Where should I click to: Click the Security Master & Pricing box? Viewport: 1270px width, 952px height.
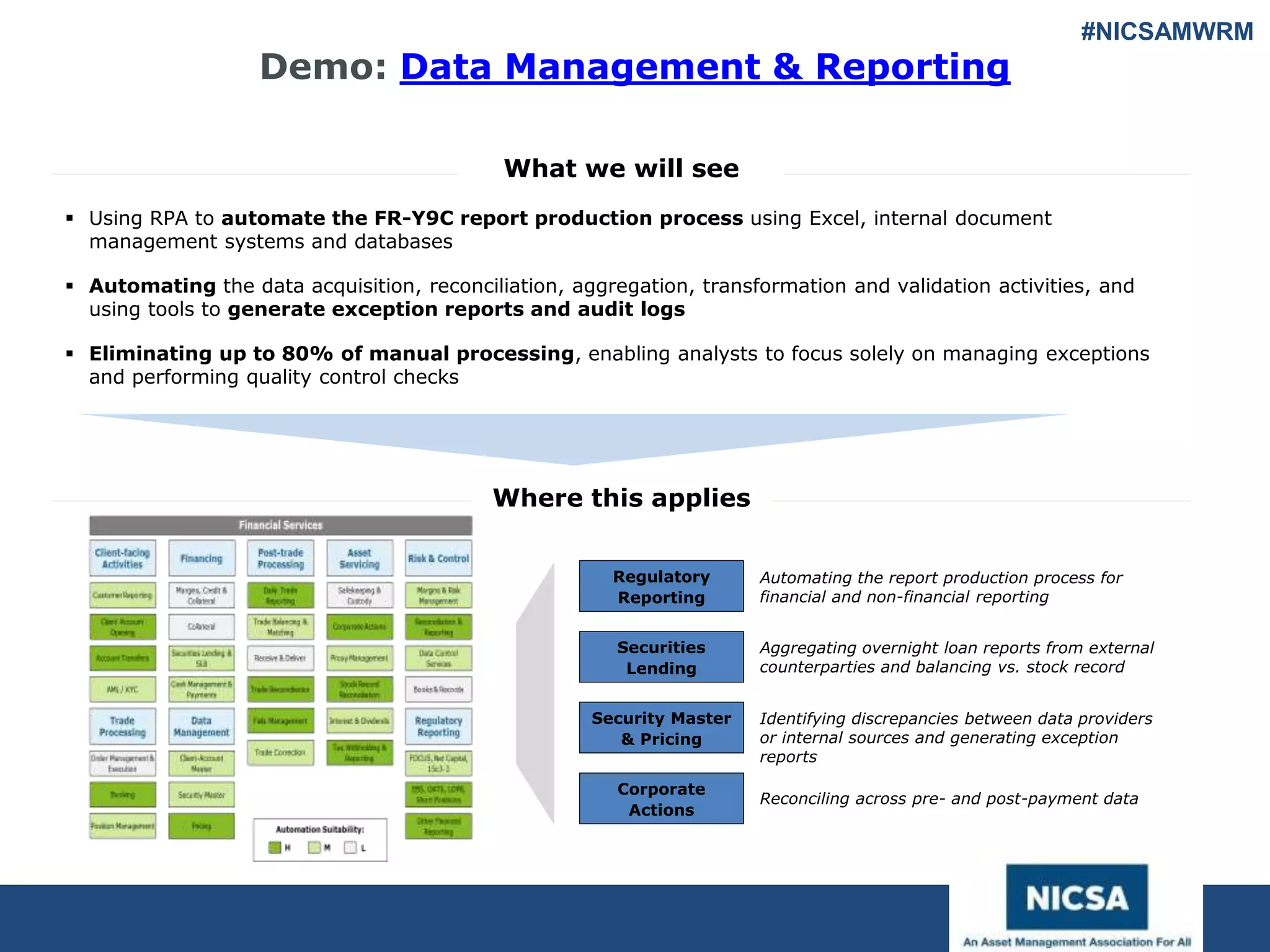[x=661, y=728]
